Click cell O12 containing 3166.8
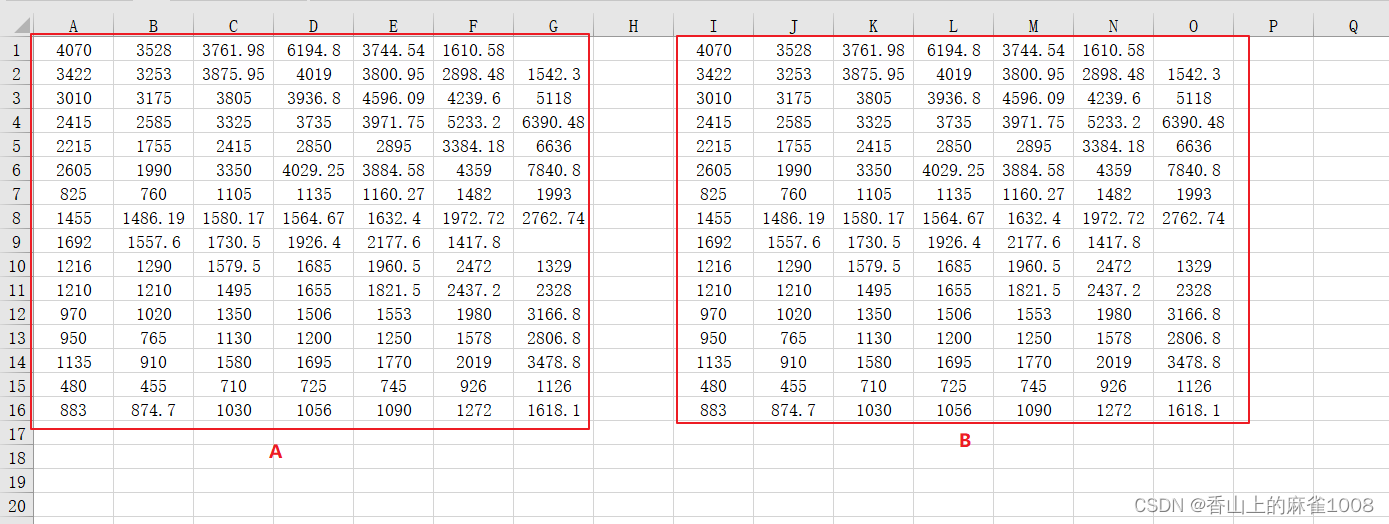1389x524 pixels. point(1194,314)
